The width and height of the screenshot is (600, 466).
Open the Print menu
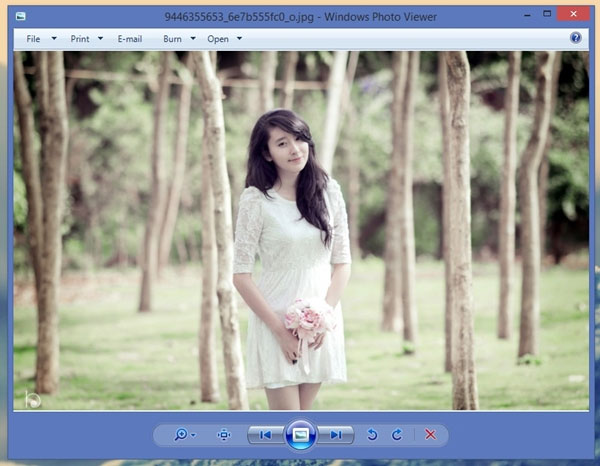[85, 39]
